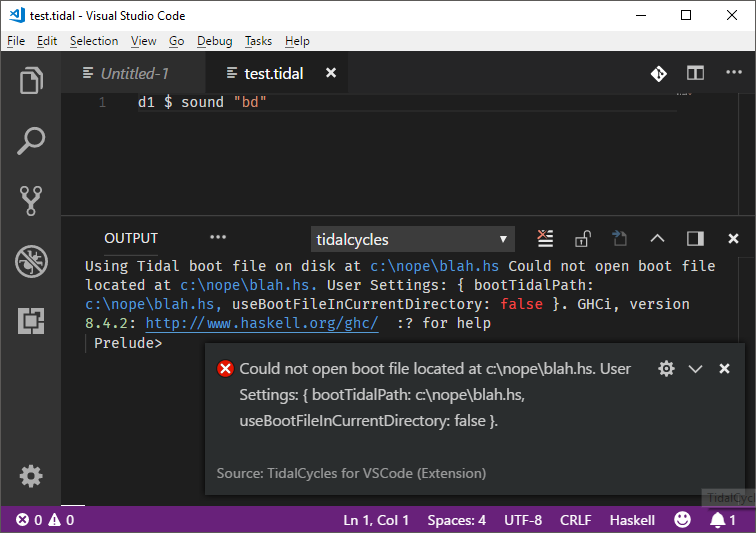The width and height of the screenshot is (756, 533).
Task: Click first c:\nope\blah.hs path link
Action: 434,266
